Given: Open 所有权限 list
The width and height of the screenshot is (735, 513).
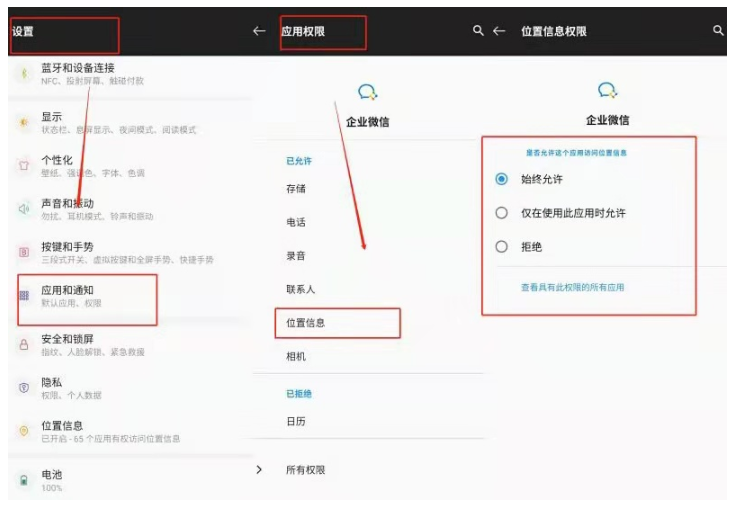Looking at the screenshot, I should pos(306,470).
